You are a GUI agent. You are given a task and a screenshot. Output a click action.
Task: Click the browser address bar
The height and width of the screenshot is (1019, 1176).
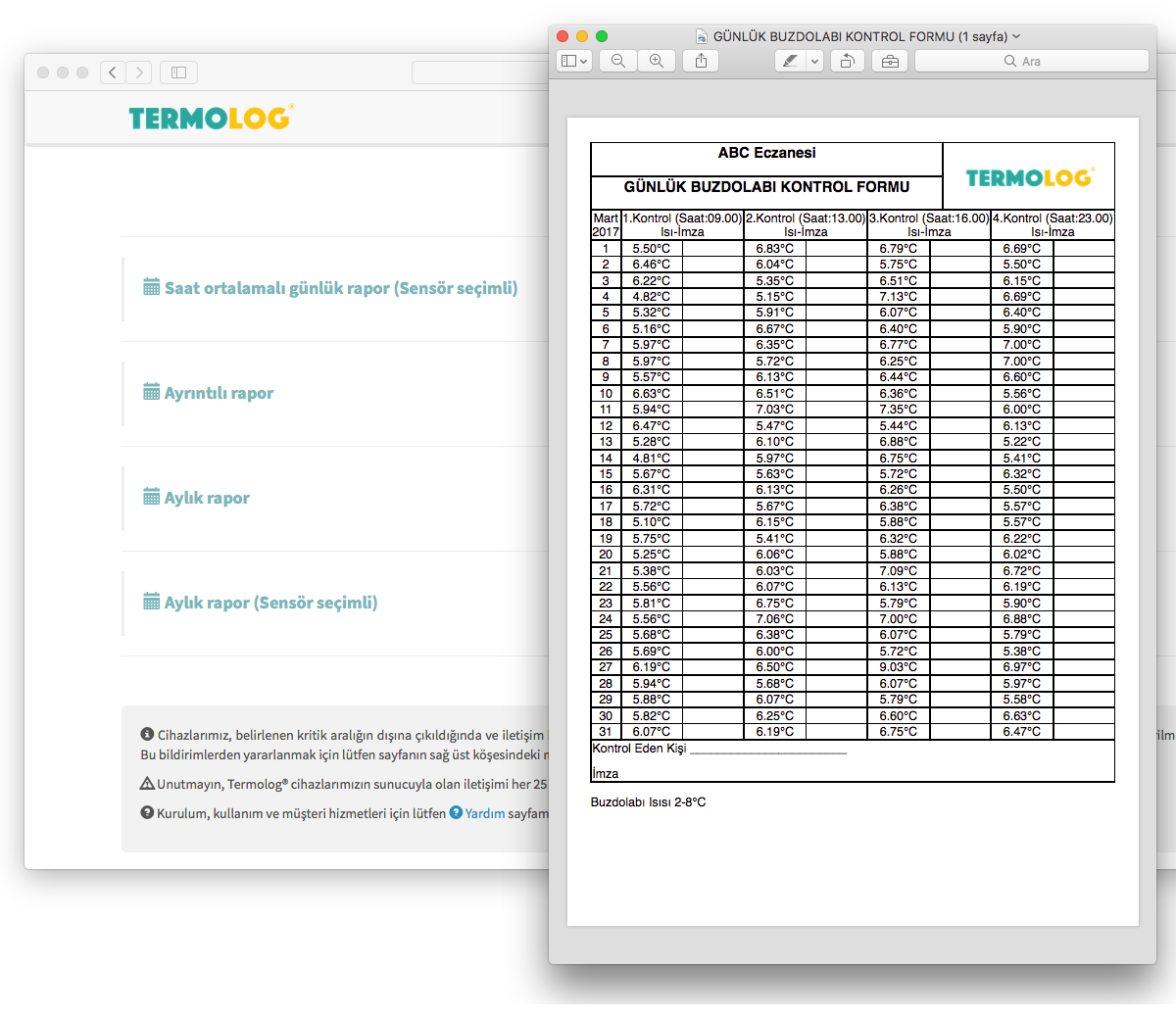pos(480,72)
